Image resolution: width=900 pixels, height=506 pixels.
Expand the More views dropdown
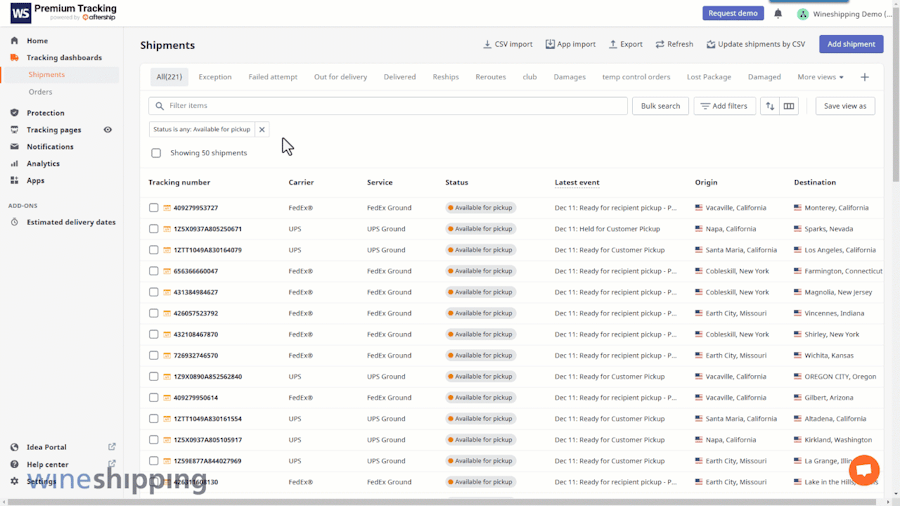tap(820, 77)
